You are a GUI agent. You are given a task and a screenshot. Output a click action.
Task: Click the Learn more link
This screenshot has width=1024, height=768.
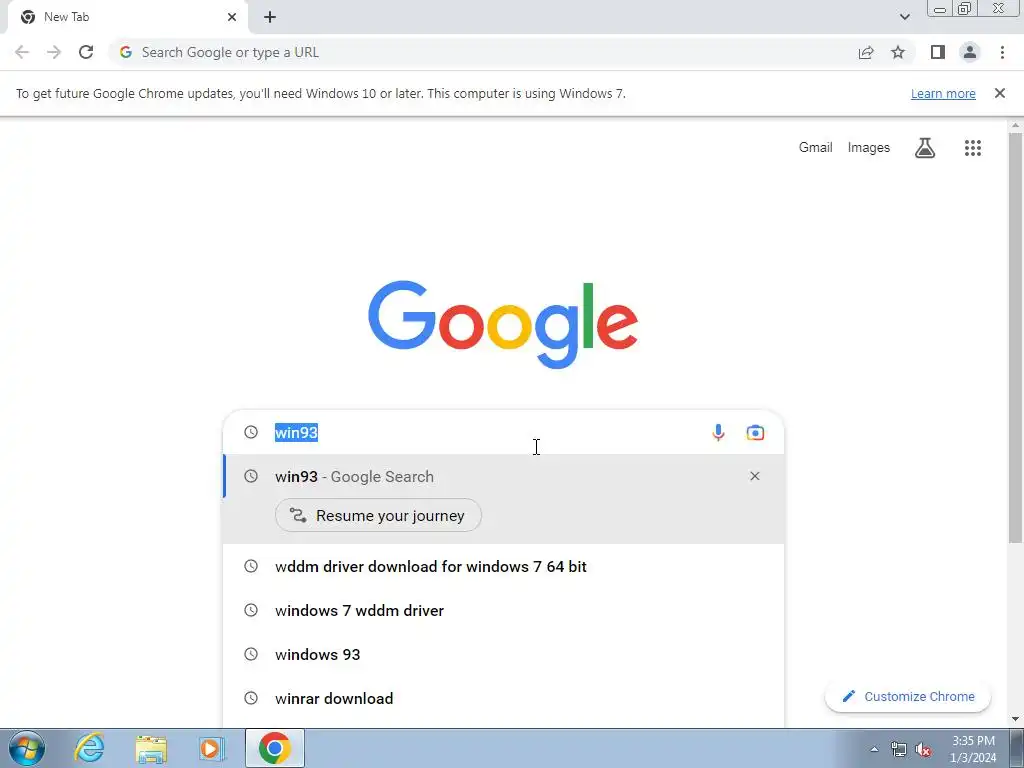pos(943,93)
